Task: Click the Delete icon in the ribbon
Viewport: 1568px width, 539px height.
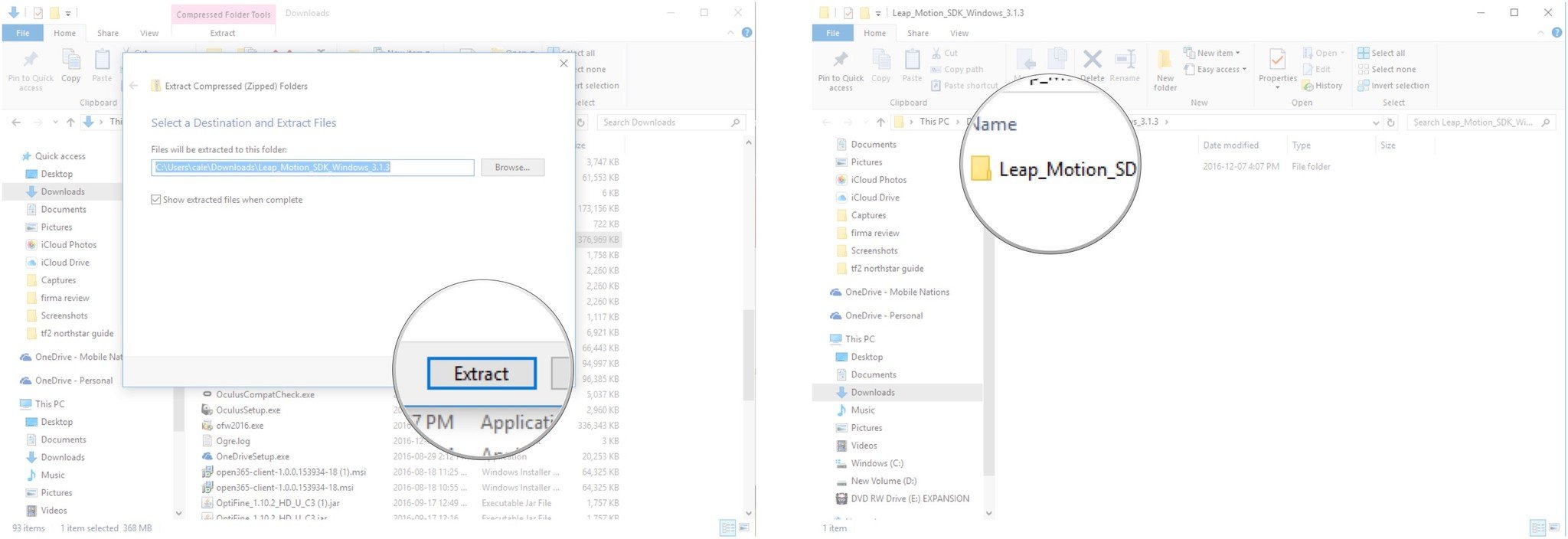Action: [x=1093, y=65]
